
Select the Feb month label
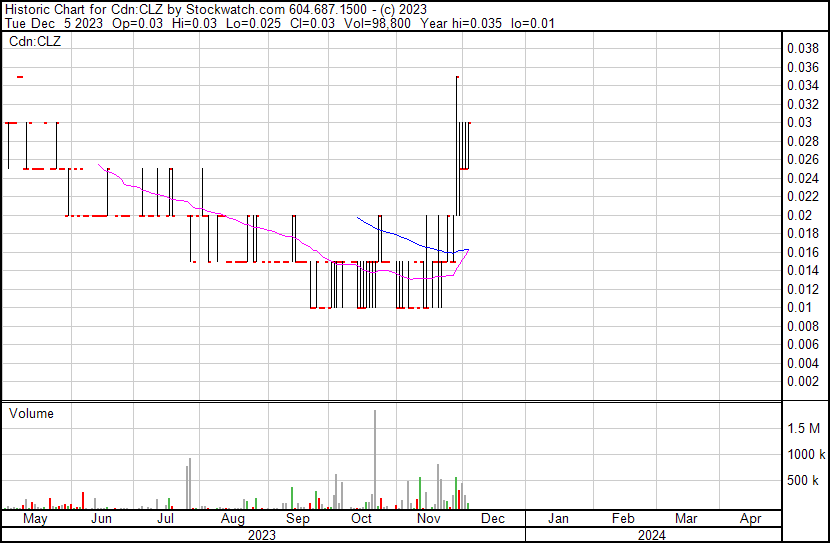623,519
